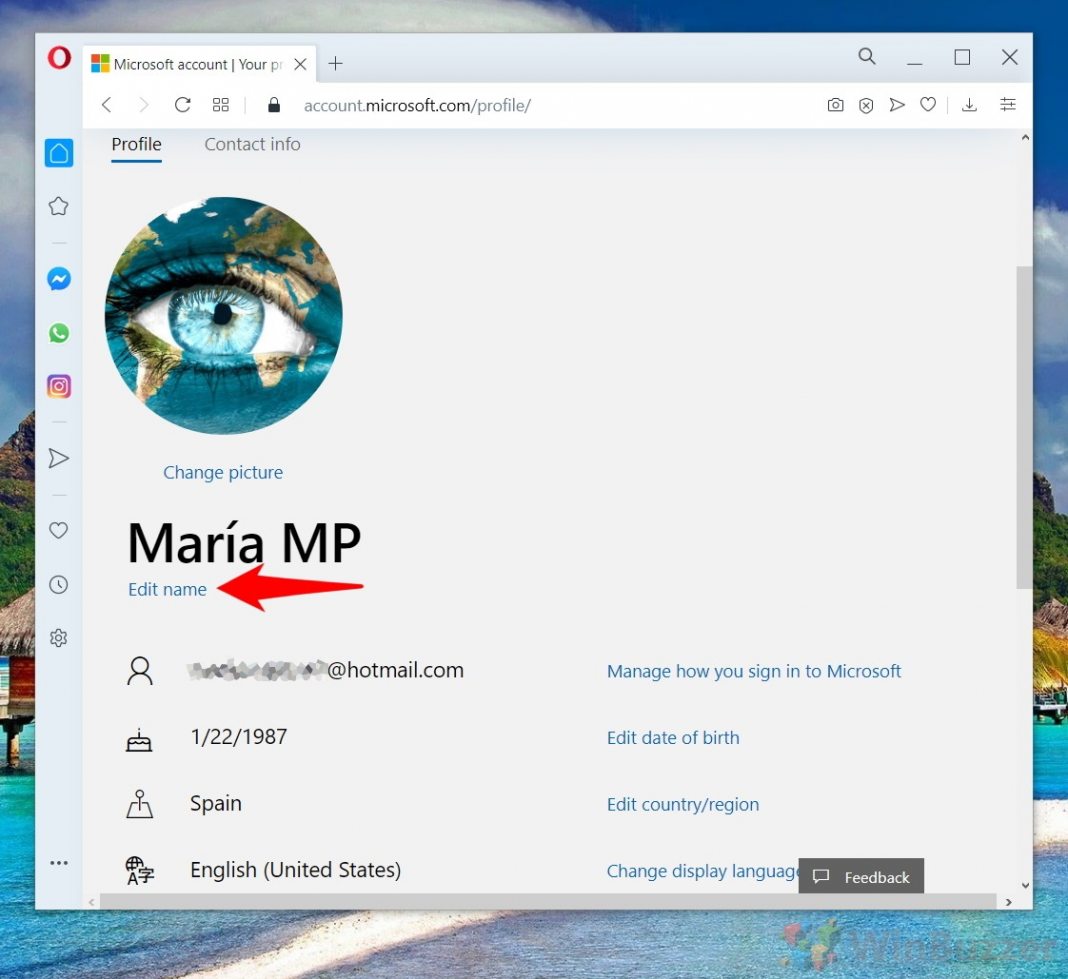Click the Edit name link
Image resolution: width=1068 pixels, height=979 pixels.
(167, 589)
